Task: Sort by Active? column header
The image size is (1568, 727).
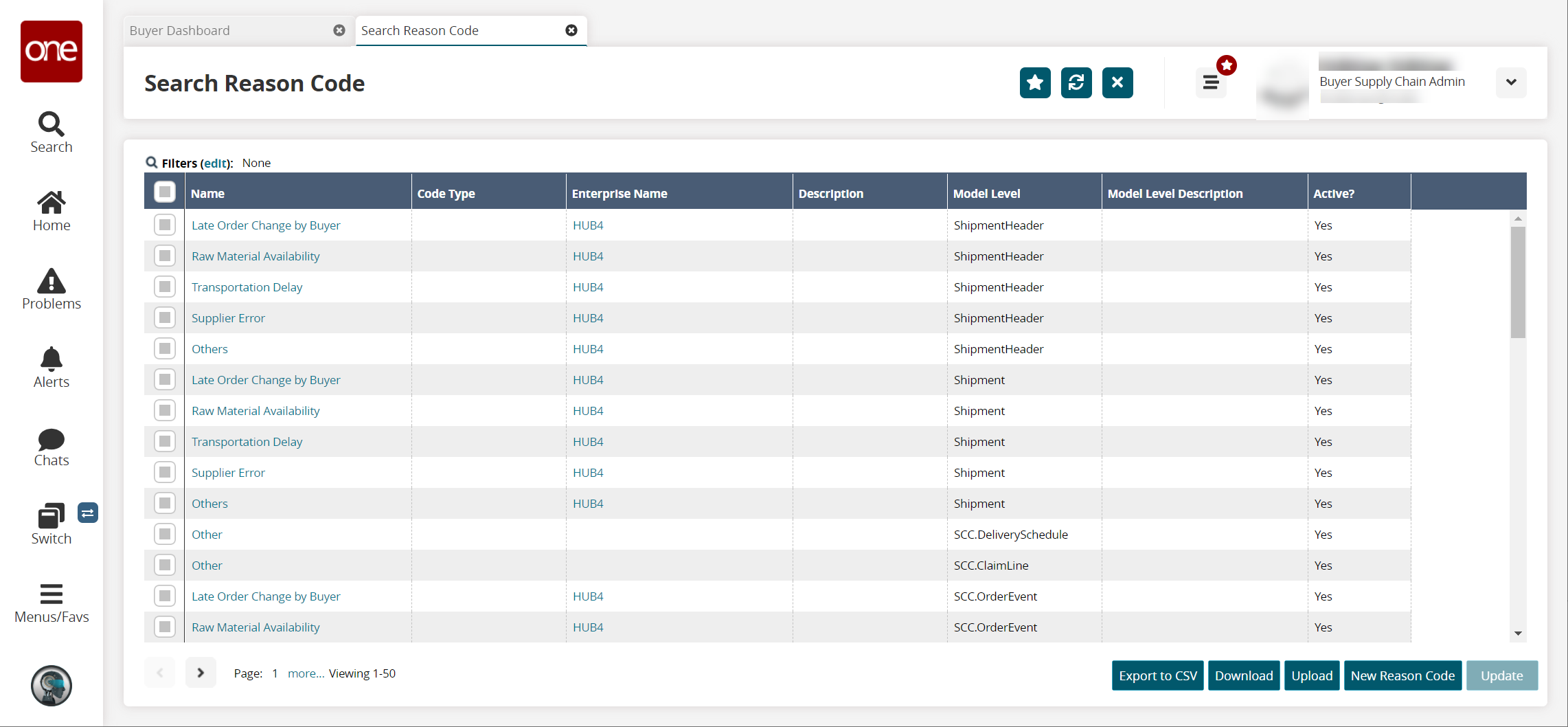Action: coord(1359,193)
